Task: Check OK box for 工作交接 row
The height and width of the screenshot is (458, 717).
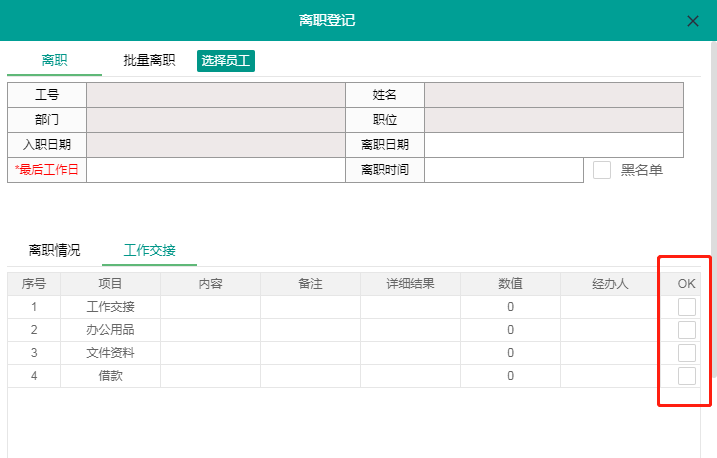Action: [x=687, y=307]
